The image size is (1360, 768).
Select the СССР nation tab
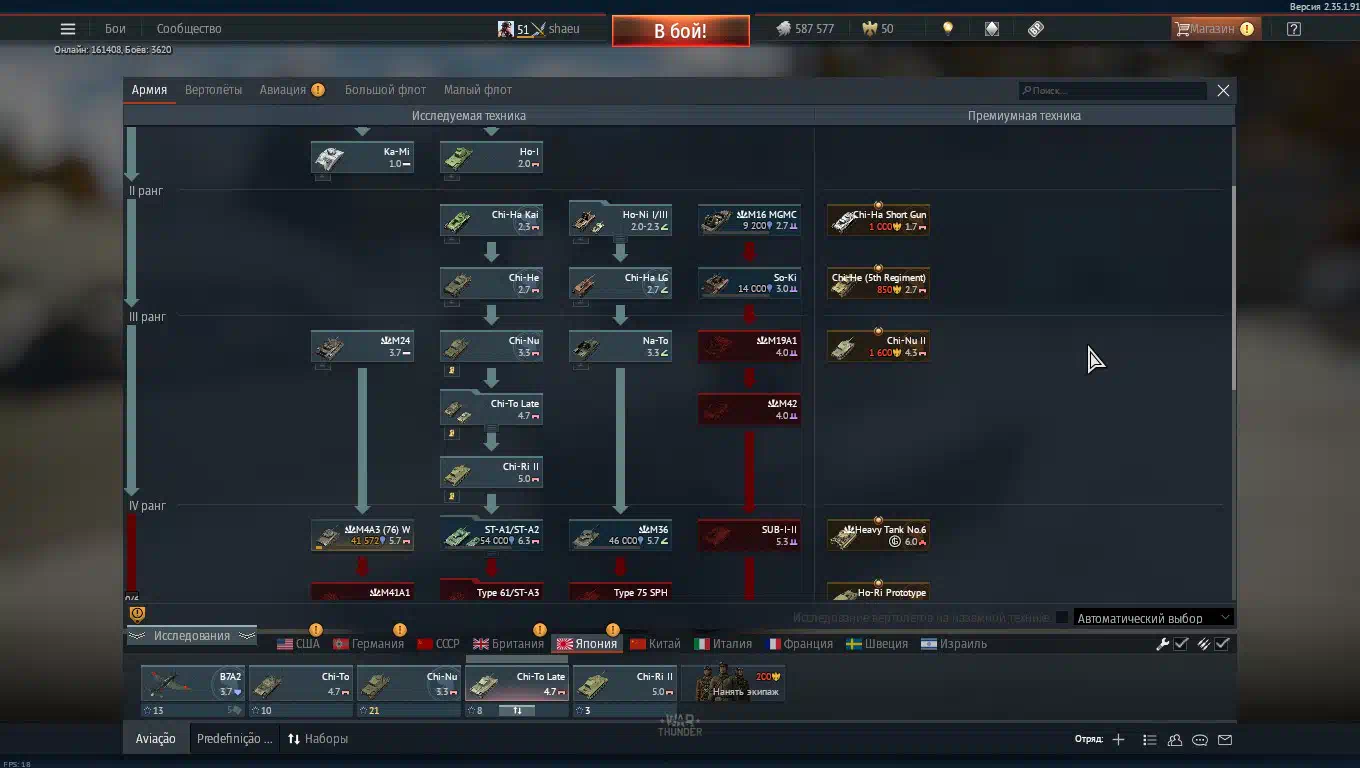pos(438,644)
